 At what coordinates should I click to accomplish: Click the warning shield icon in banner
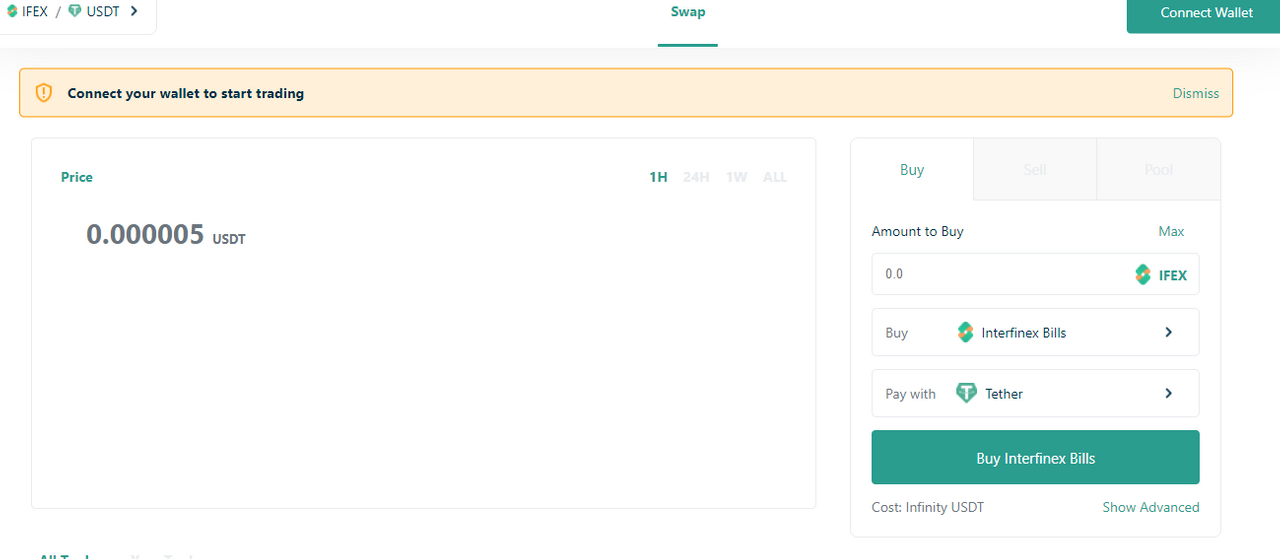[x=43, y=93]
